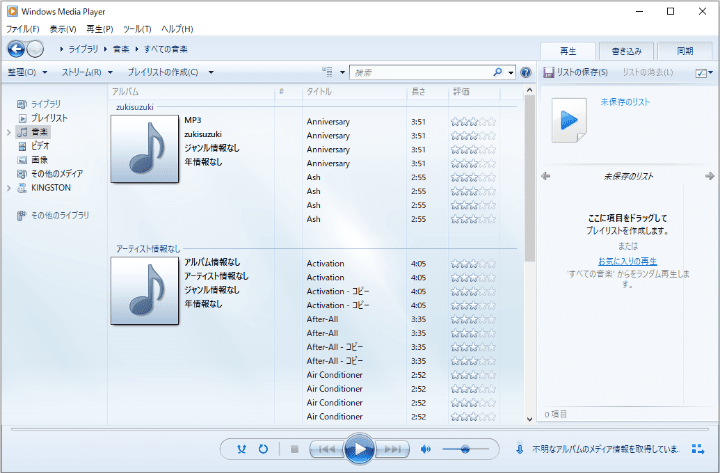The image size is (720, 473).
Task: Open view options dropdown arrow
Action: point(342,72)
